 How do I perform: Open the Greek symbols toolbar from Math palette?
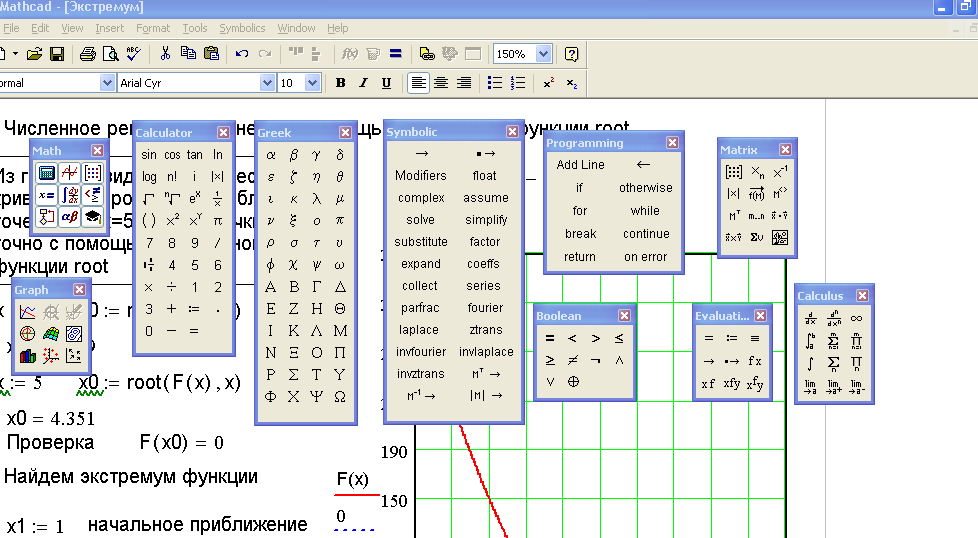click(x=70, y=216)
